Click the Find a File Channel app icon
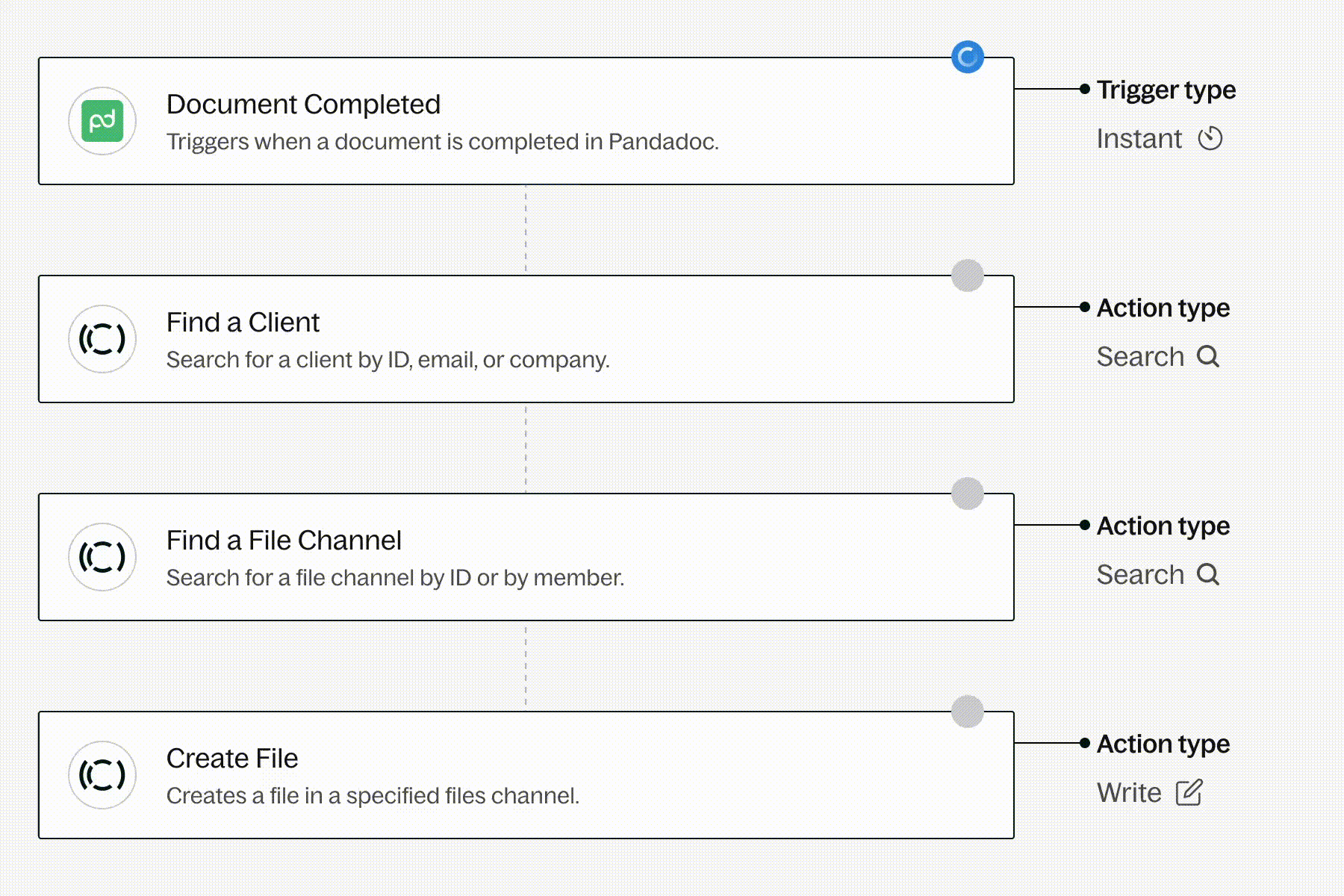This screenshot has width=1344, height=896. 102,557
